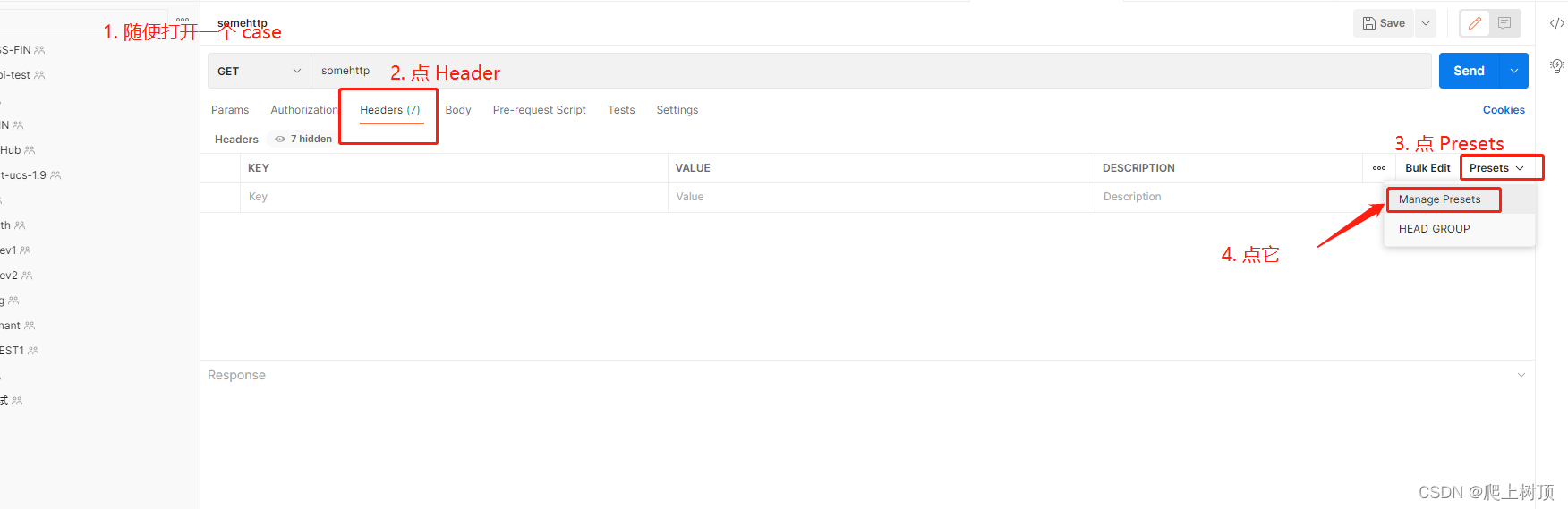Switch to the Body tab
The height and width of the screenshot is (509, 1568).
458,110
